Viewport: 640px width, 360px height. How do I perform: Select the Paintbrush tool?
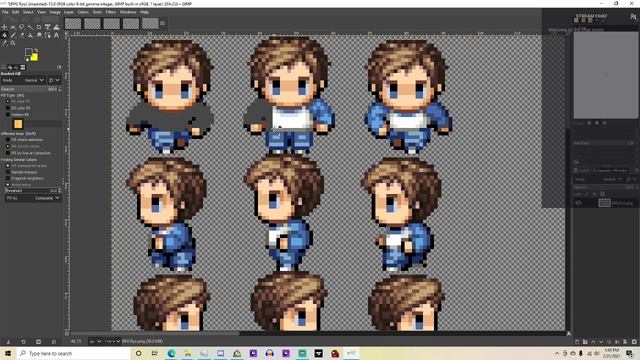coord(13,35)
